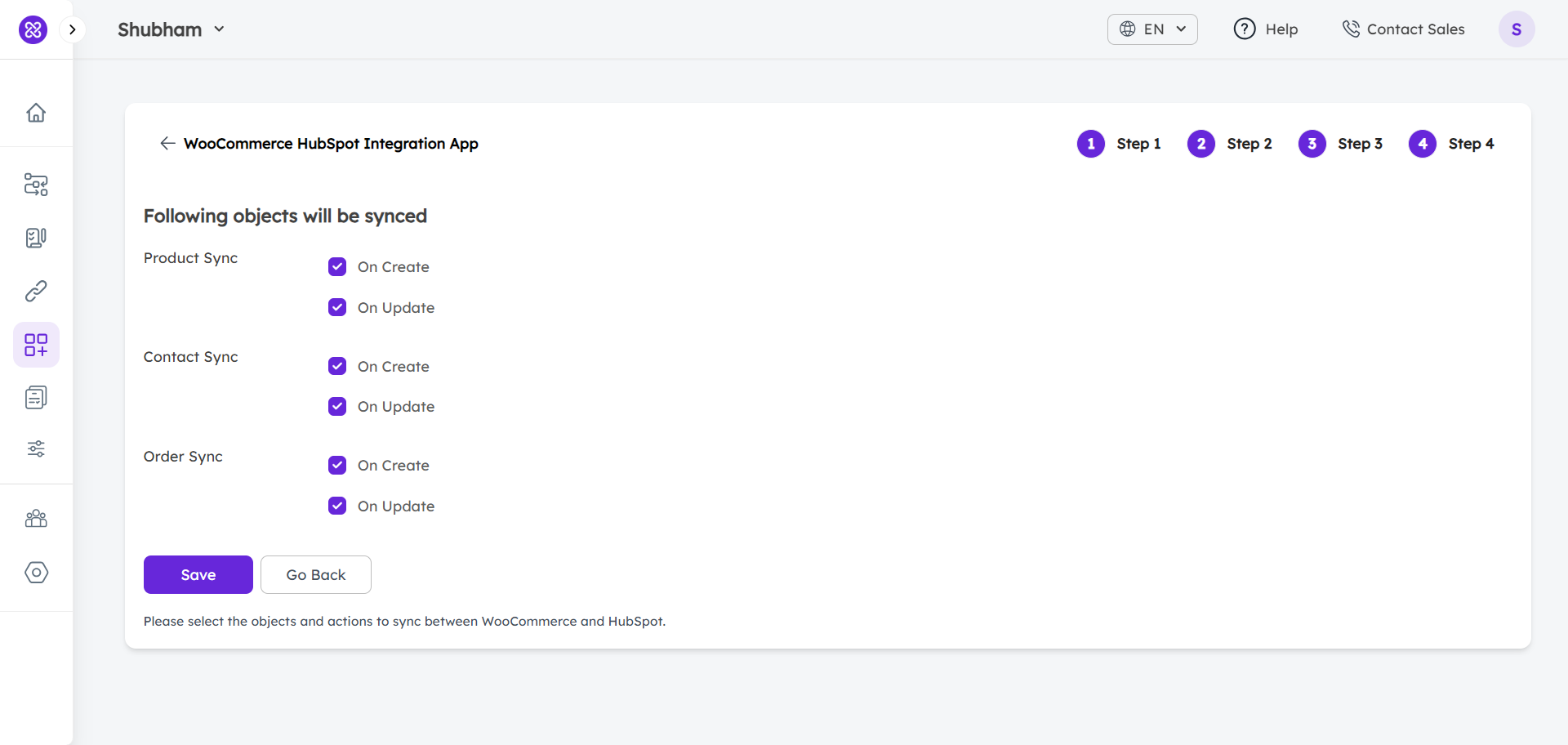
Task: Click the purple app logo icon
Action: (33, 29)
